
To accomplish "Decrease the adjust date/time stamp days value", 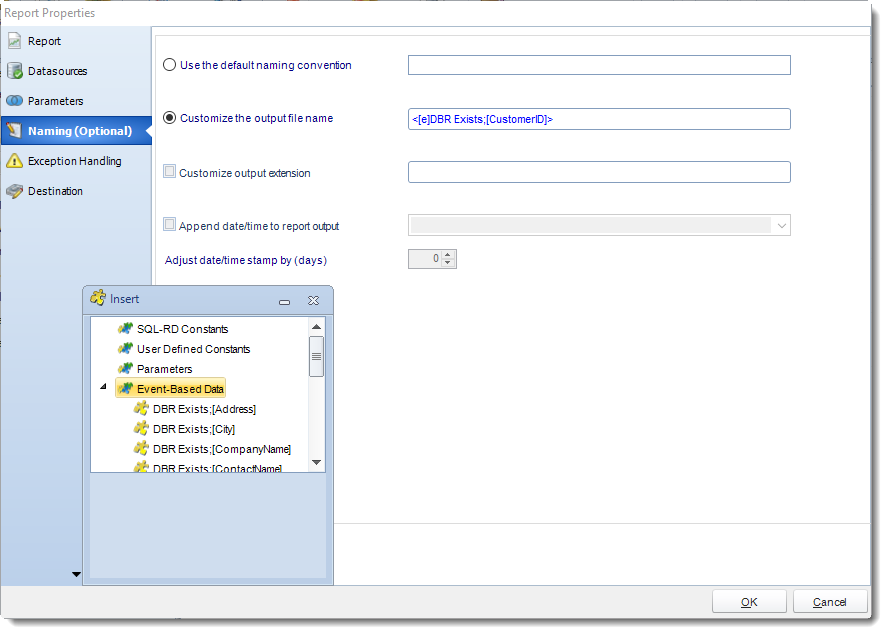I will pyautogui.click(x=448, y=263).
